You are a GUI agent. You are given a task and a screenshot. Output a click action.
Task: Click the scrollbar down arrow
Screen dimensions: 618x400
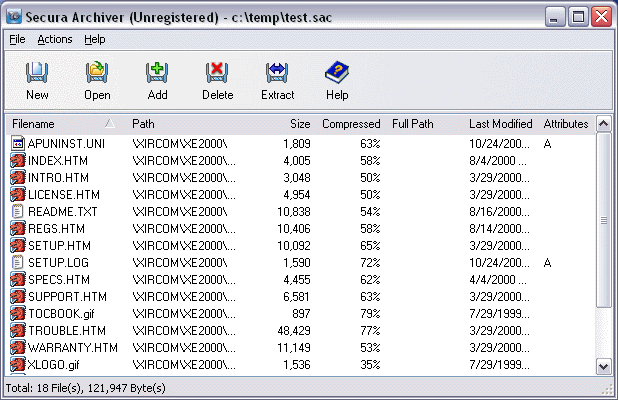point(603,367)
